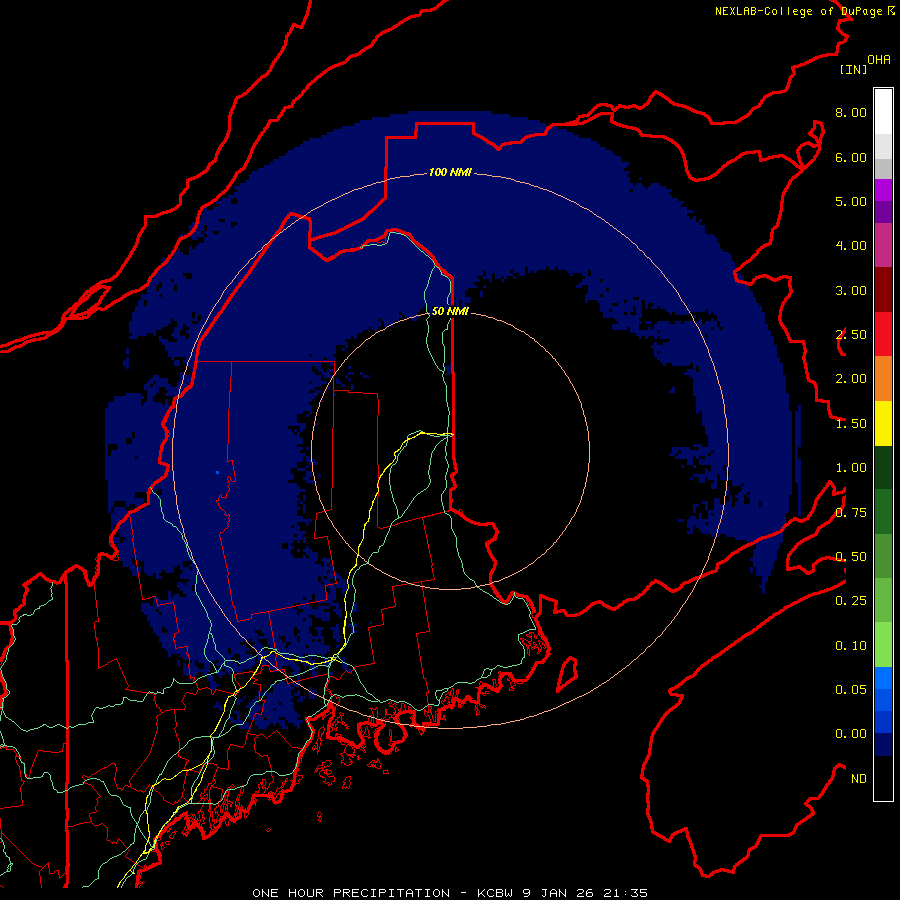
Task: Click the 100 NMI range ring label
Action: [x=450, y=172]
